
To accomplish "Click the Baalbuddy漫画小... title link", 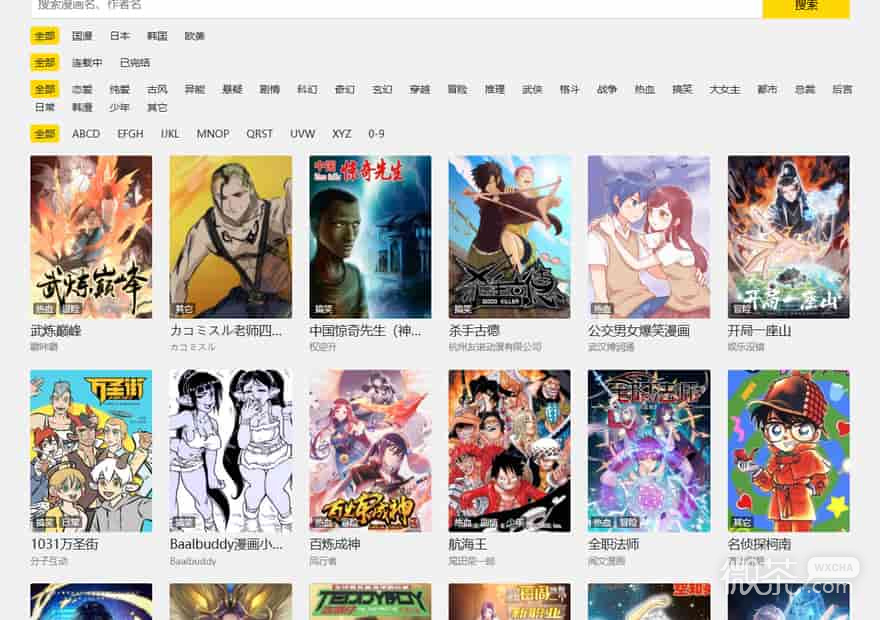I will coord(226,544).
